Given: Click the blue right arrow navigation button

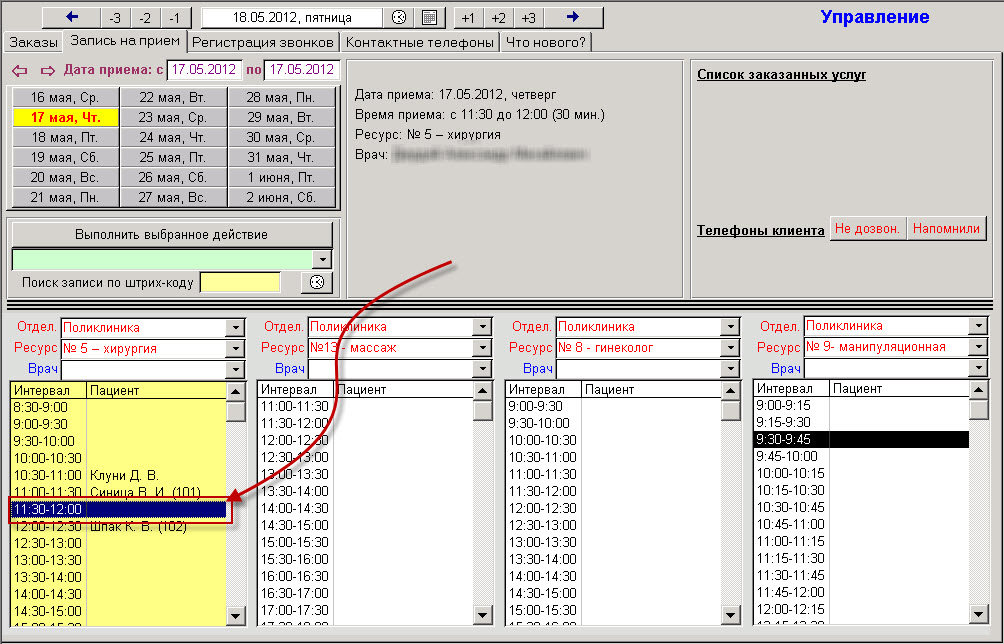Looking at the screenshot, I should tap(573, 17).
